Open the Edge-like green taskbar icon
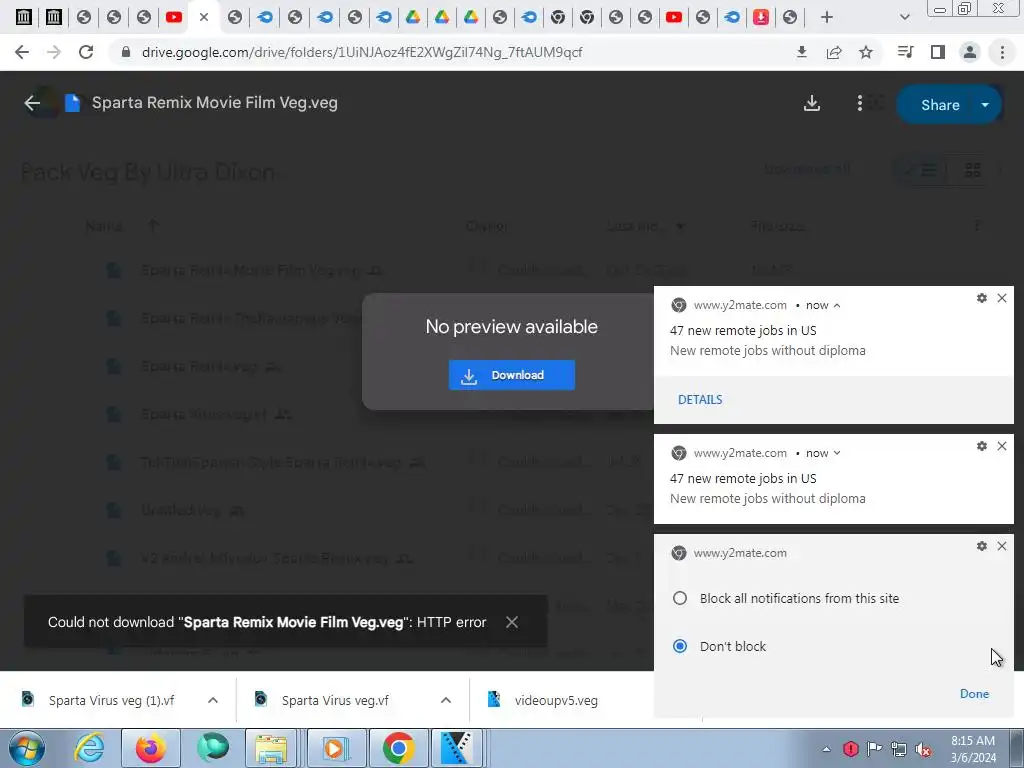 pyautogui.click(x=212, y=748)
